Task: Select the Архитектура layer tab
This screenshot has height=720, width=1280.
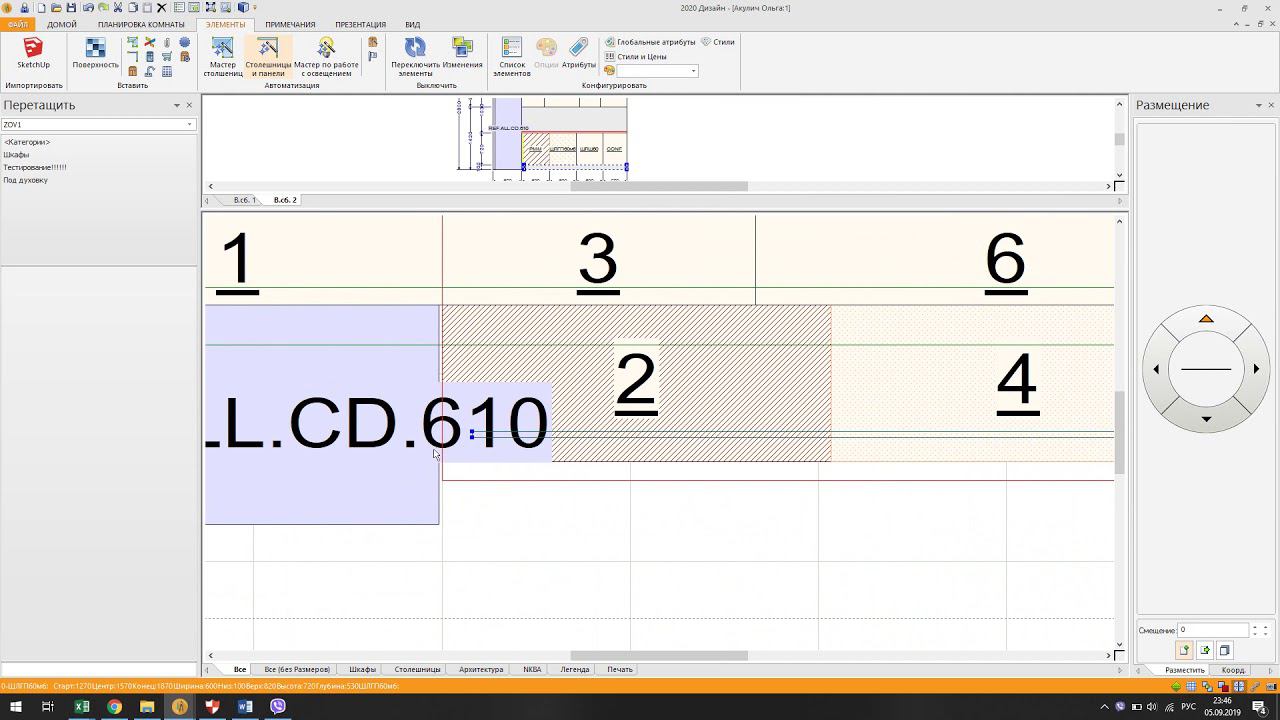Action: point(481,669)
